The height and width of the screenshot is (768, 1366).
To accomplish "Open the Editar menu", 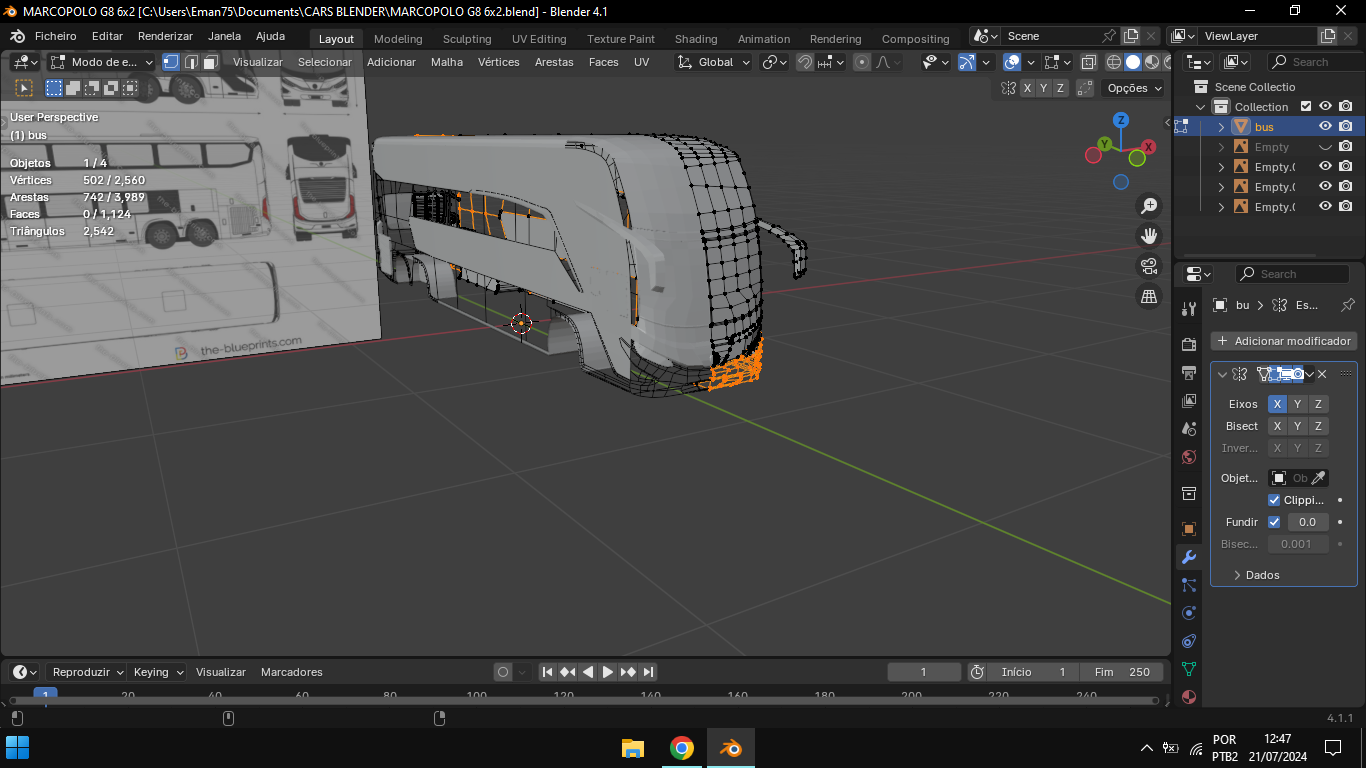I will (x=107, y=36).
